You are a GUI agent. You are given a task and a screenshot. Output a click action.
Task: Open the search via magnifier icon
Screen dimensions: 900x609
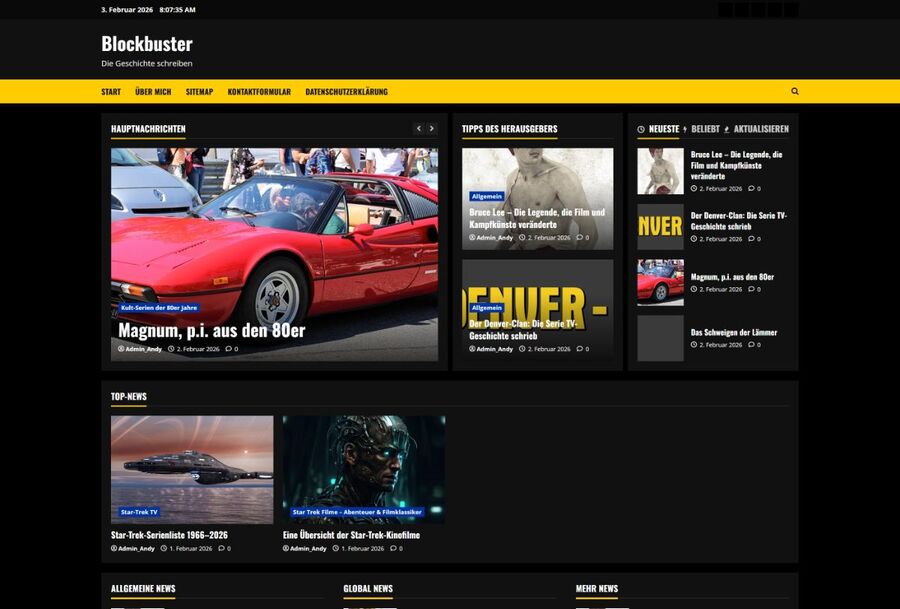click(795, 91)
